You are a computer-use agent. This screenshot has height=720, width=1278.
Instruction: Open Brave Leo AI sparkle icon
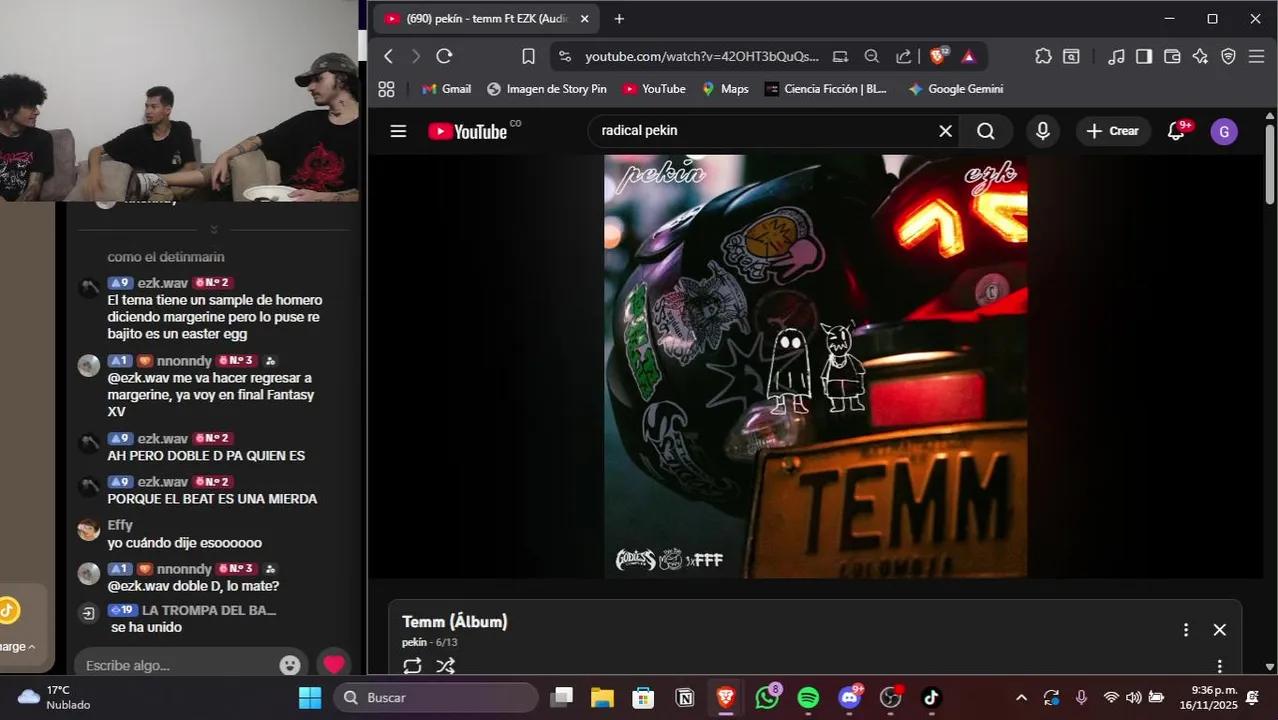tap(1200, 56)
